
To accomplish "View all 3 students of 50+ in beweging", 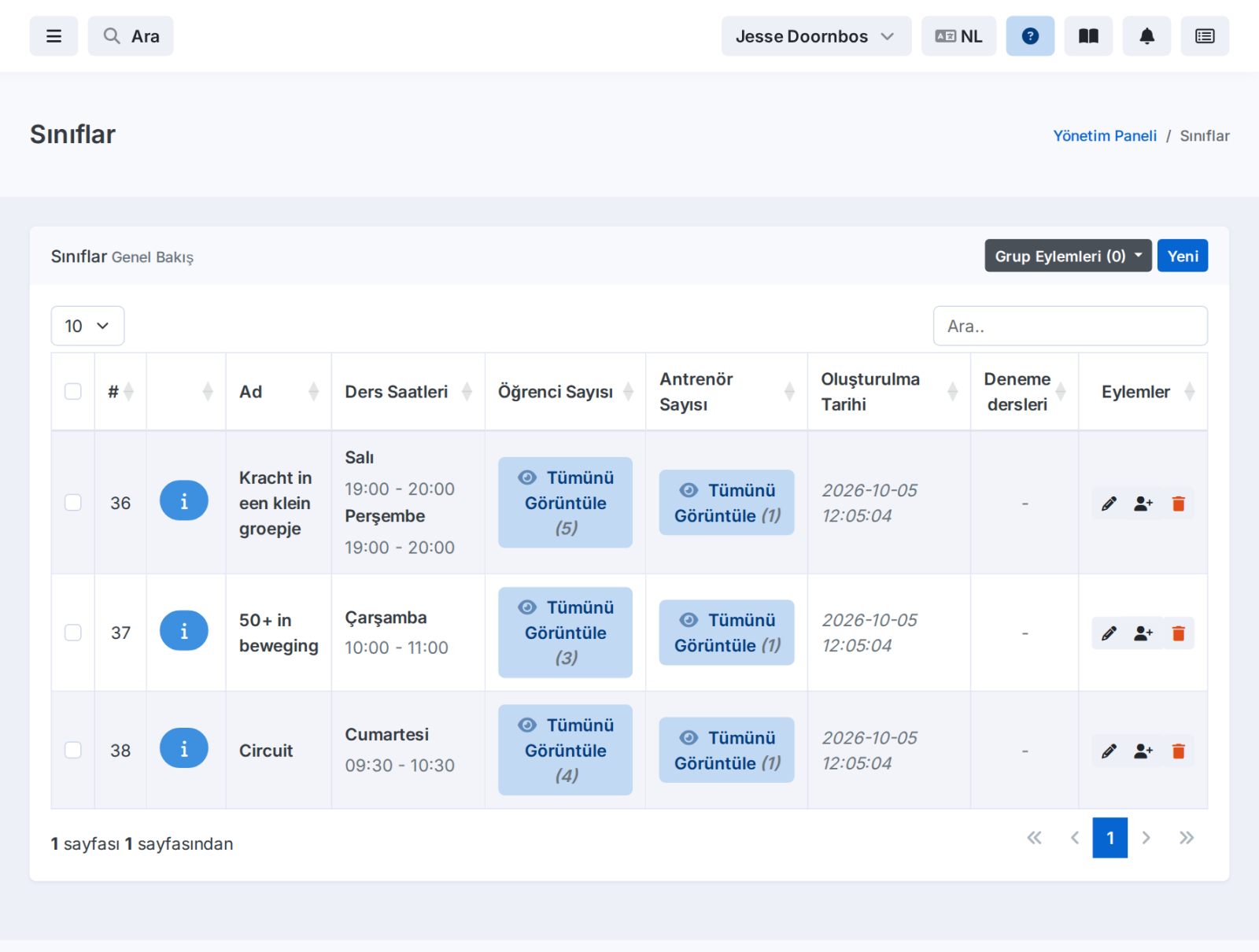I will click(565, 633).
